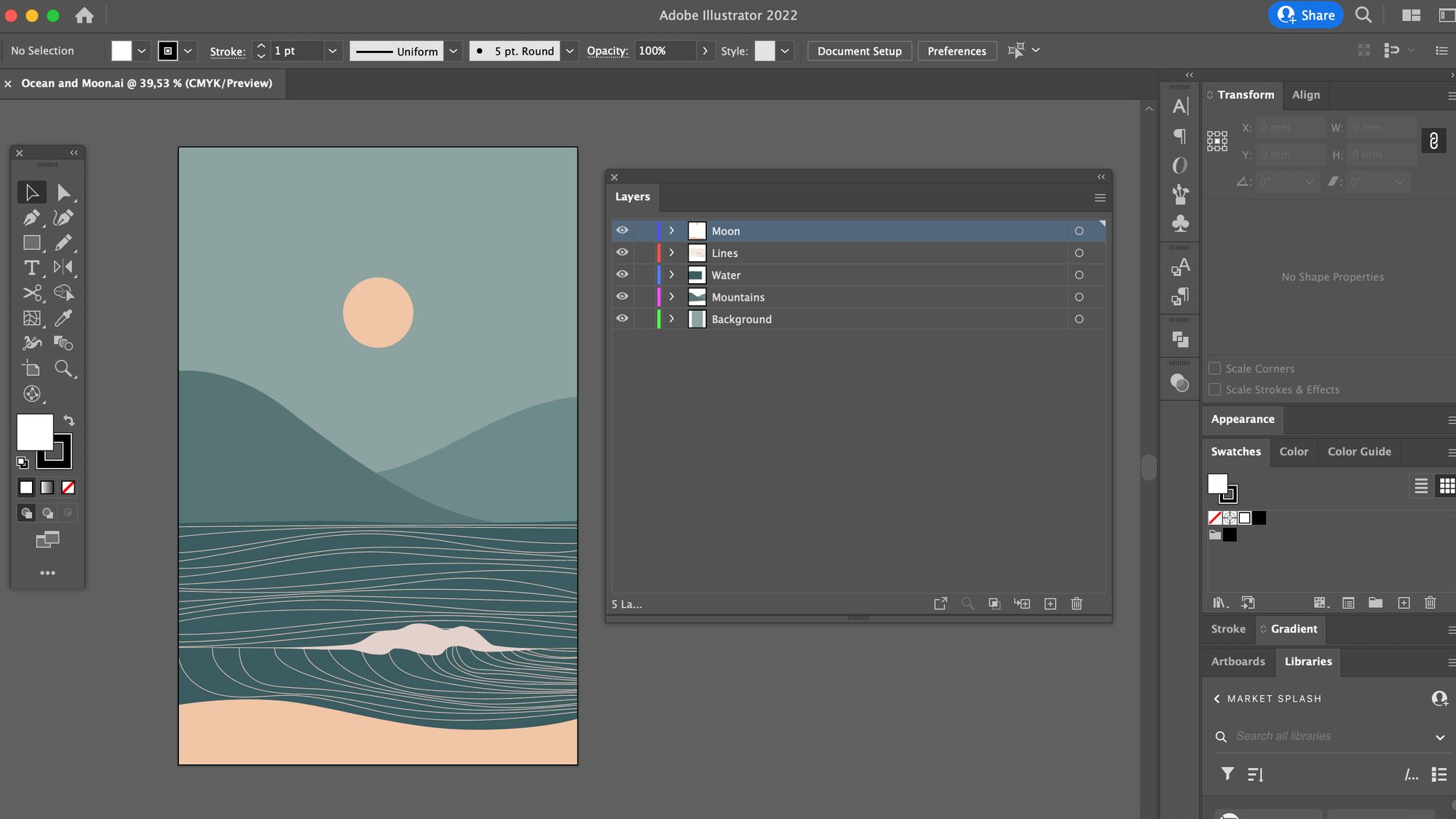The width and height of the screenshot is (1456, 819).
Task: Expand the Water layer group
Action: (672, 275)
